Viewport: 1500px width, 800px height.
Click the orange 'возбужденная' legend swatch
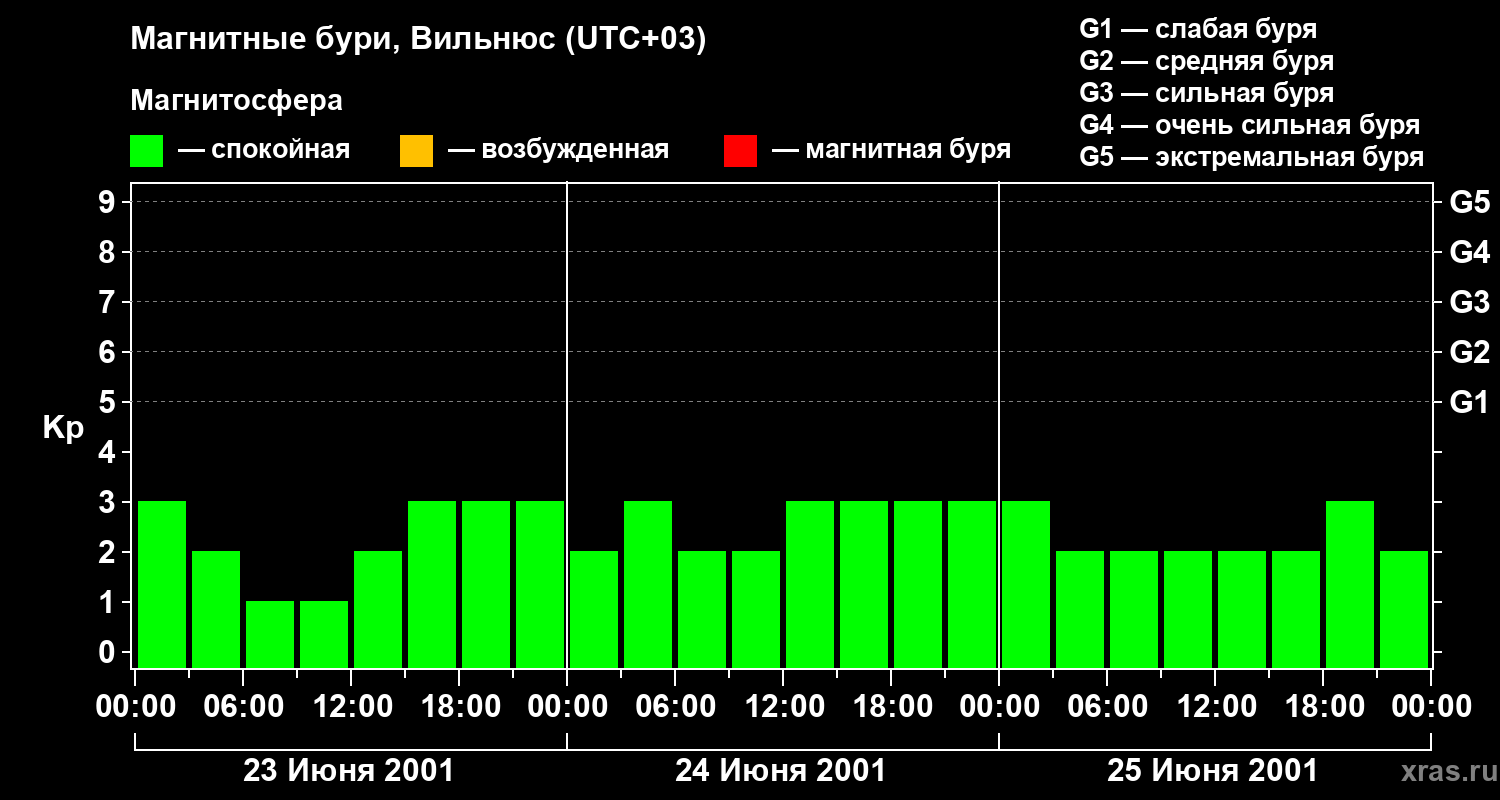(416, 151)
